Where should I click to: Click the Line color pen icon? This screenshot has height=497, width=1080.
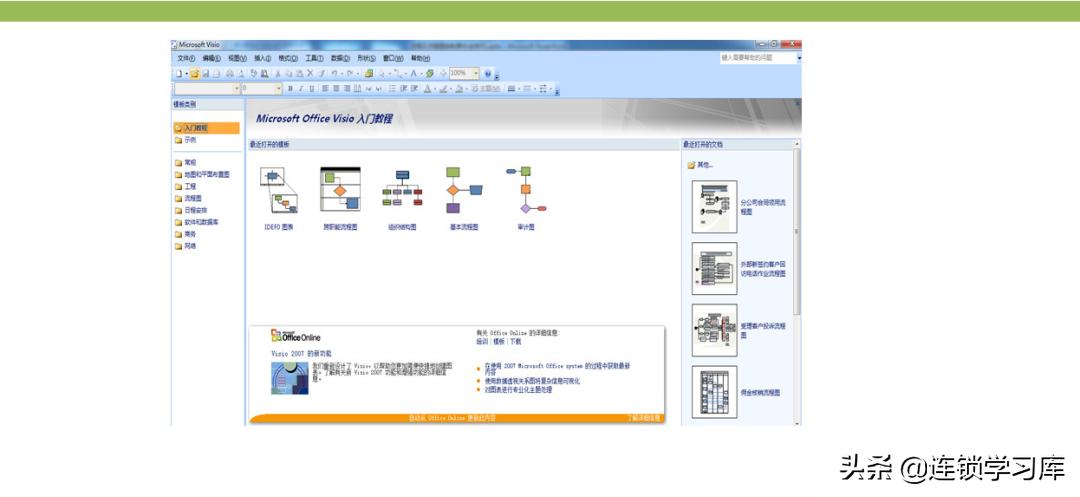(443, 88)
